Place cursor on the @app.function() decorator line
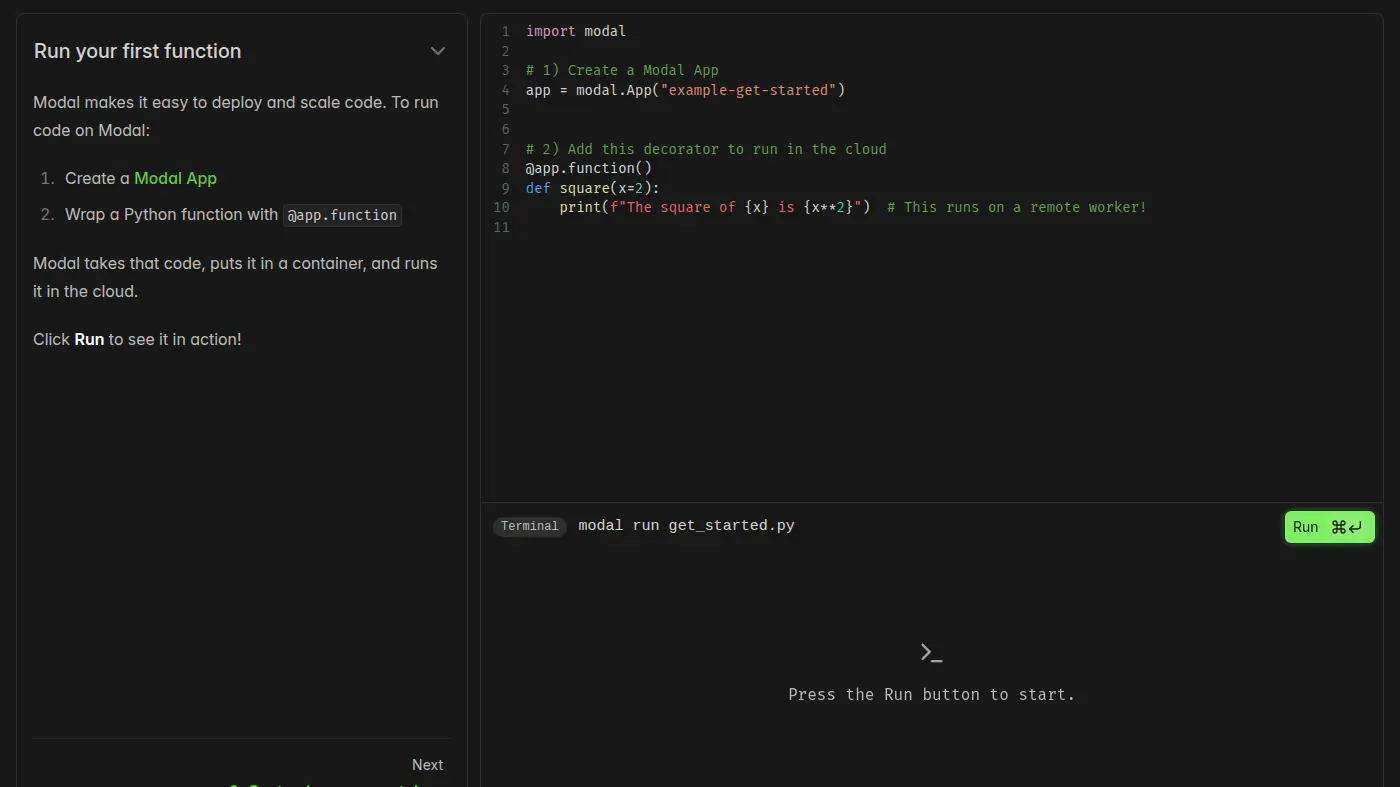1400x787 pixels. point(589,168)
